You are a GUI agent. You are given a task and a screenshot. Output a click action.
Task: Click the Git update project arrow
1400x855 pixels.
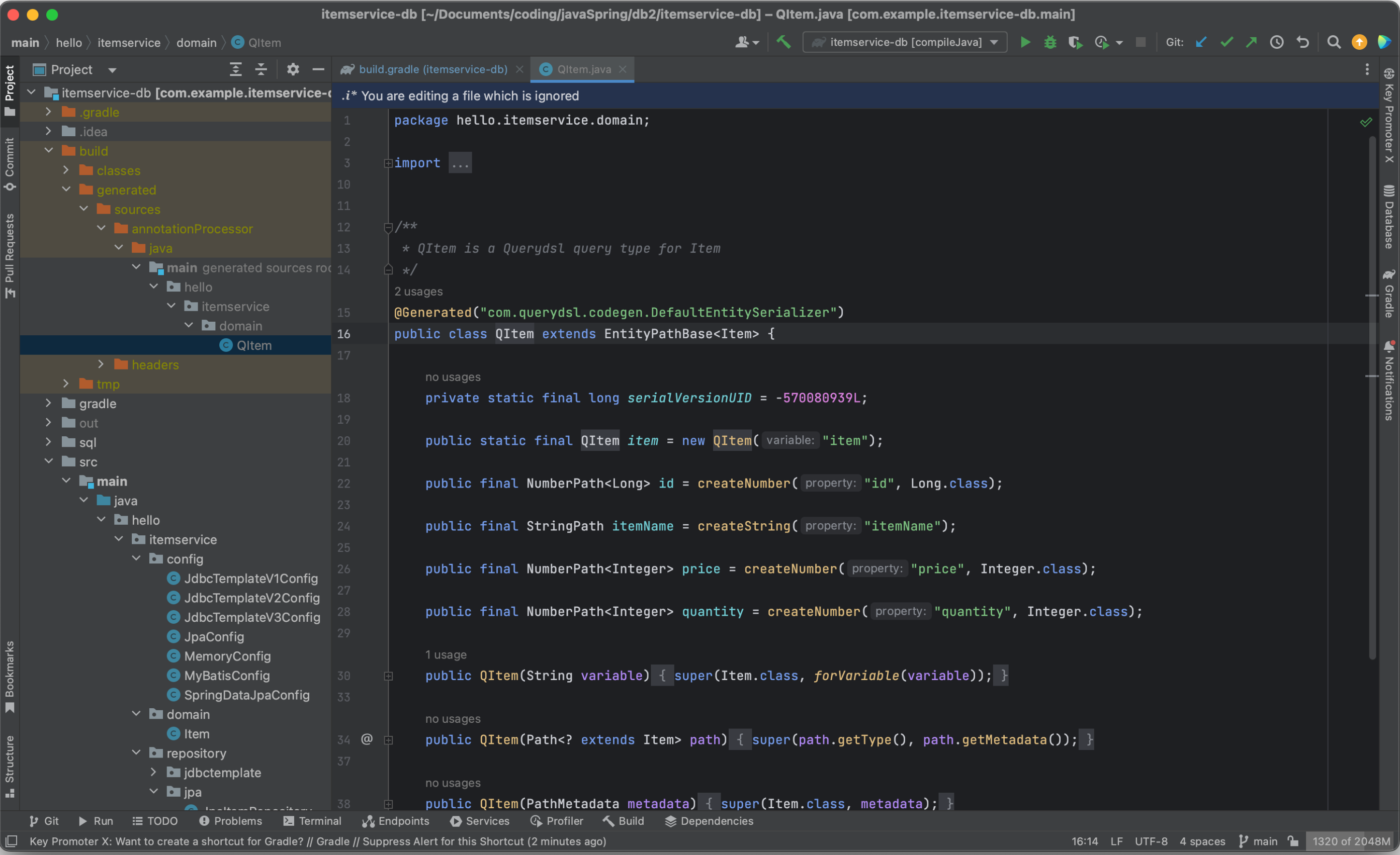[x=1201, y=42]
